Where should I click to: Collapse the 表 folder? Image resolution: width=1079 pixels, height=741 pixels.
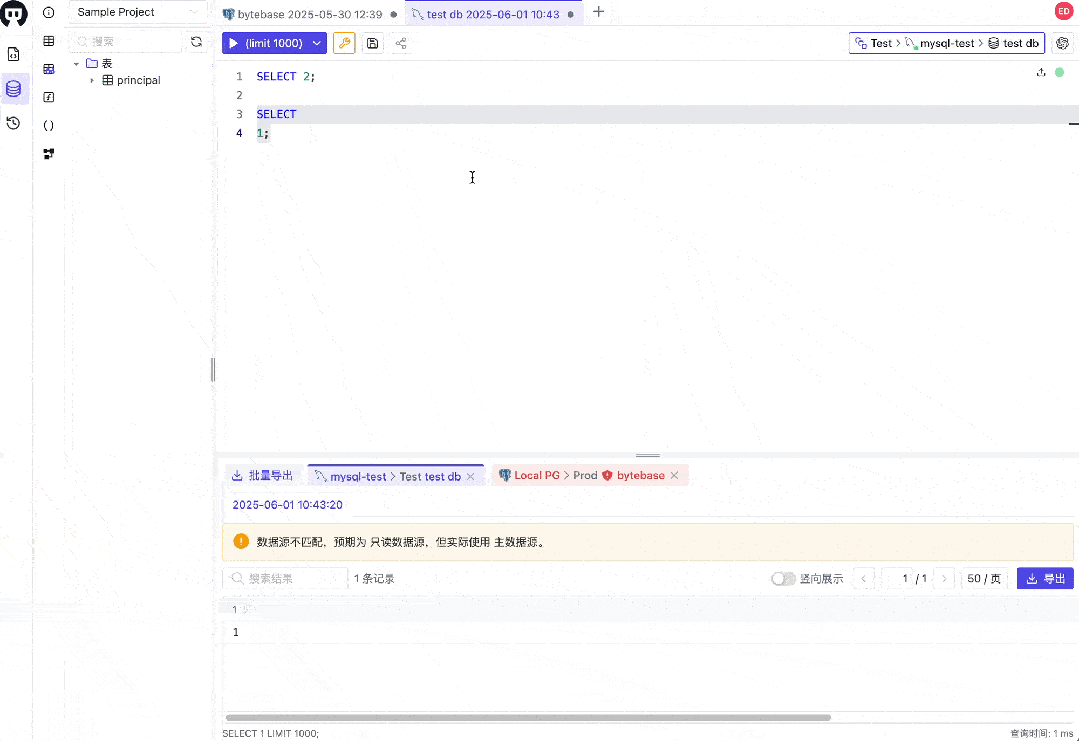[76, 63]
